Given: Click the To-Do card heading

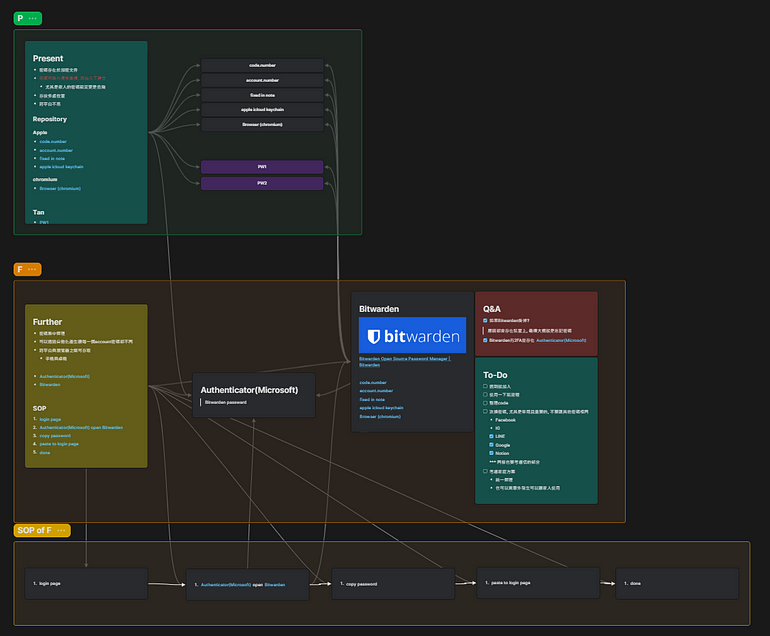Looking at the screenshot, I should [495, 375].
